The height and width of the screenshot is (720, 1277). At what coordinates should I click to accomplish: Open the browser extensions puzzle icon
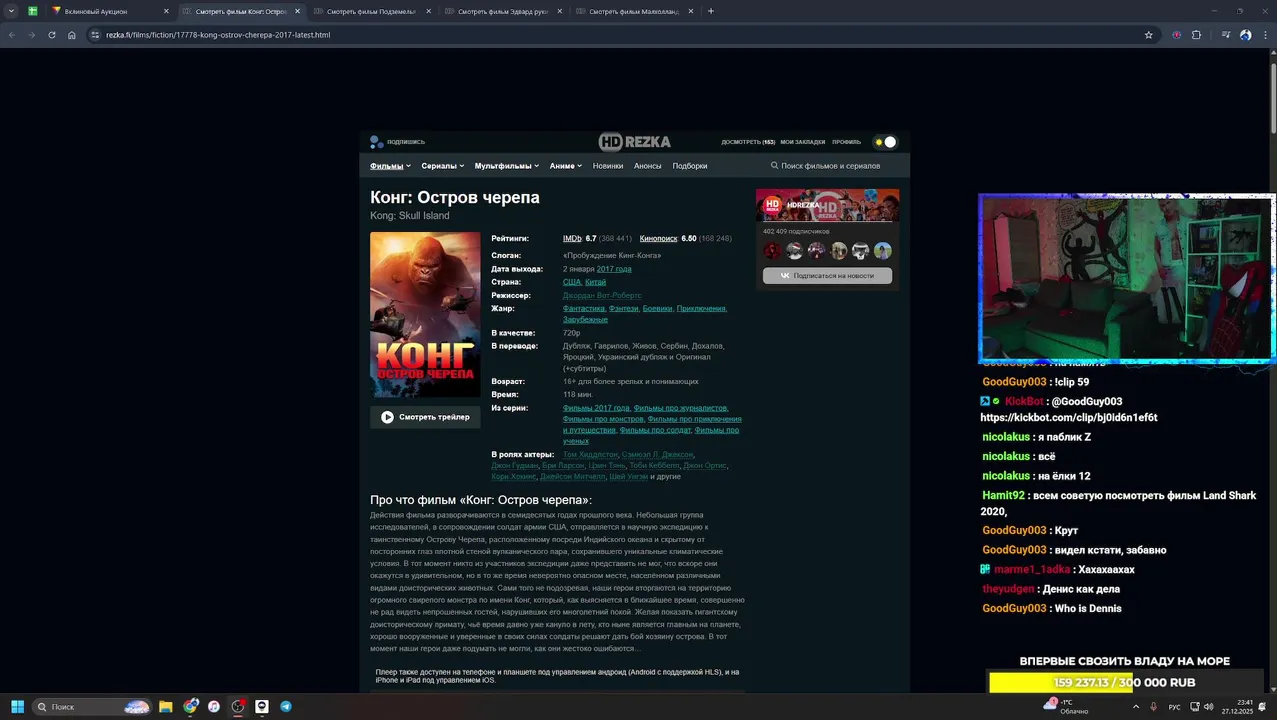pos(1196,35)
